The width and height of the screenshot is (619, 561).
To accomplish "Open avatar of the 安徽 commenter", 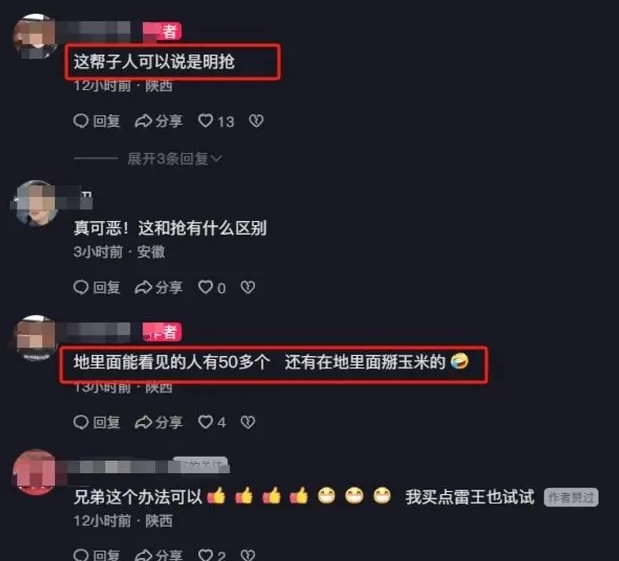I will (36, 203).
